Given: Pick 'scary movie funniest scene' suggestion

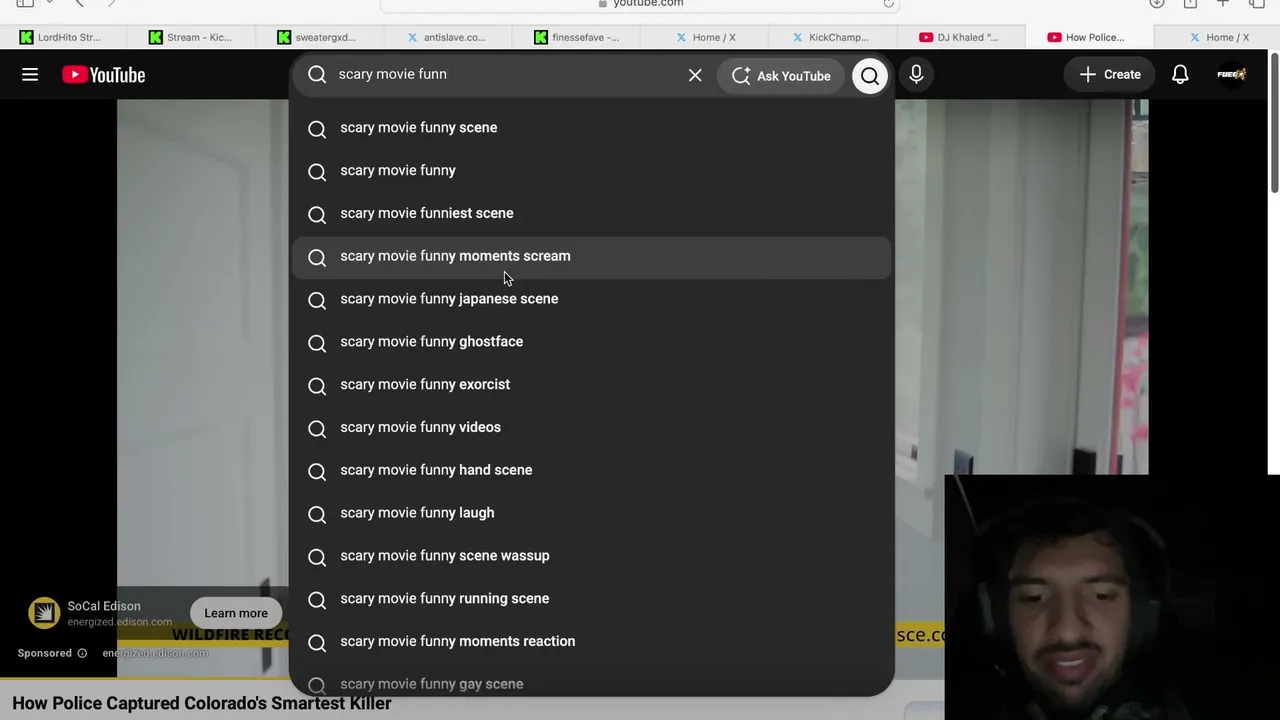Looking at the screenshot, I should tap(592, 214).
